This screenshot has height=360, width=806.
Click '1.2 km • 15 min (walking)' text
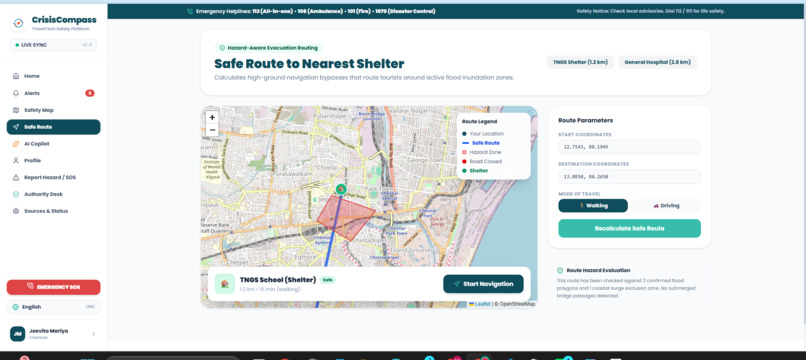coord(270,290)
